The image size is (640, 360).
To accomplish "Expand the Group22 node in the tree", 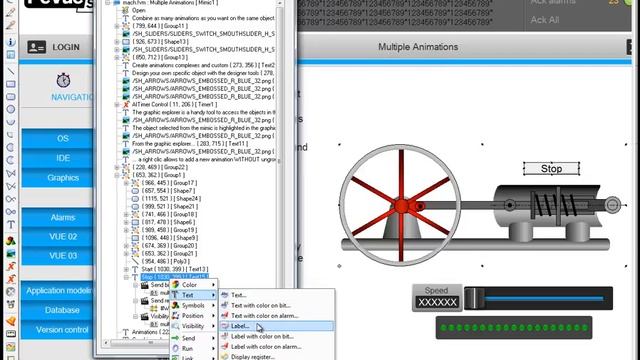I will click(x=117, y=167).
